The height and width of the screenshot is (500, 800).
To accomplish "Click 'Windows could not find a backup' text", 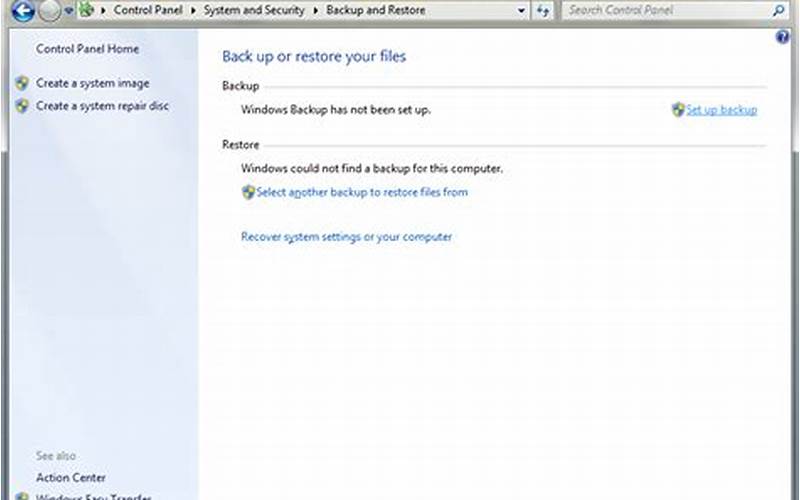I will (x=372, y=168).
